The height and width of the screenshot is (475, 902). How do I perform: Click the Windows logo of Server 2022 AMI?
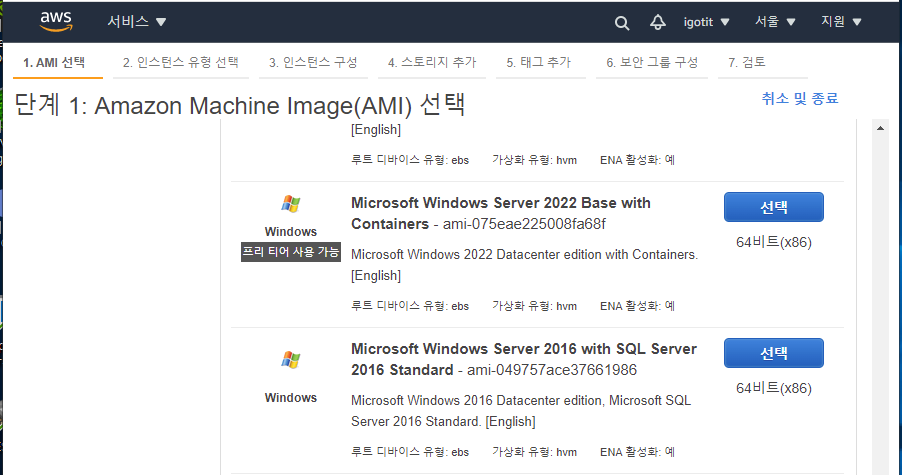point(291,204)
